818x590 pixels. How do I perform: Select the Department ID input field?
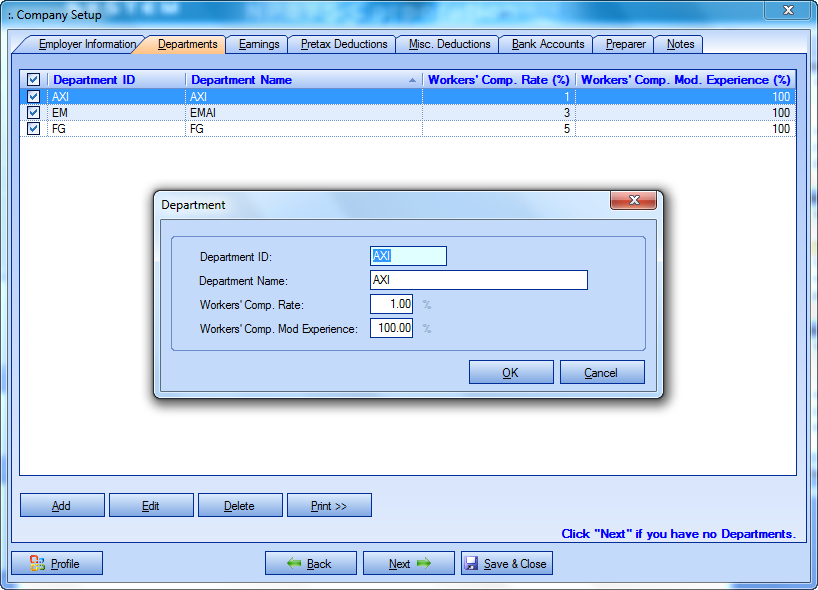pos(408,256)
